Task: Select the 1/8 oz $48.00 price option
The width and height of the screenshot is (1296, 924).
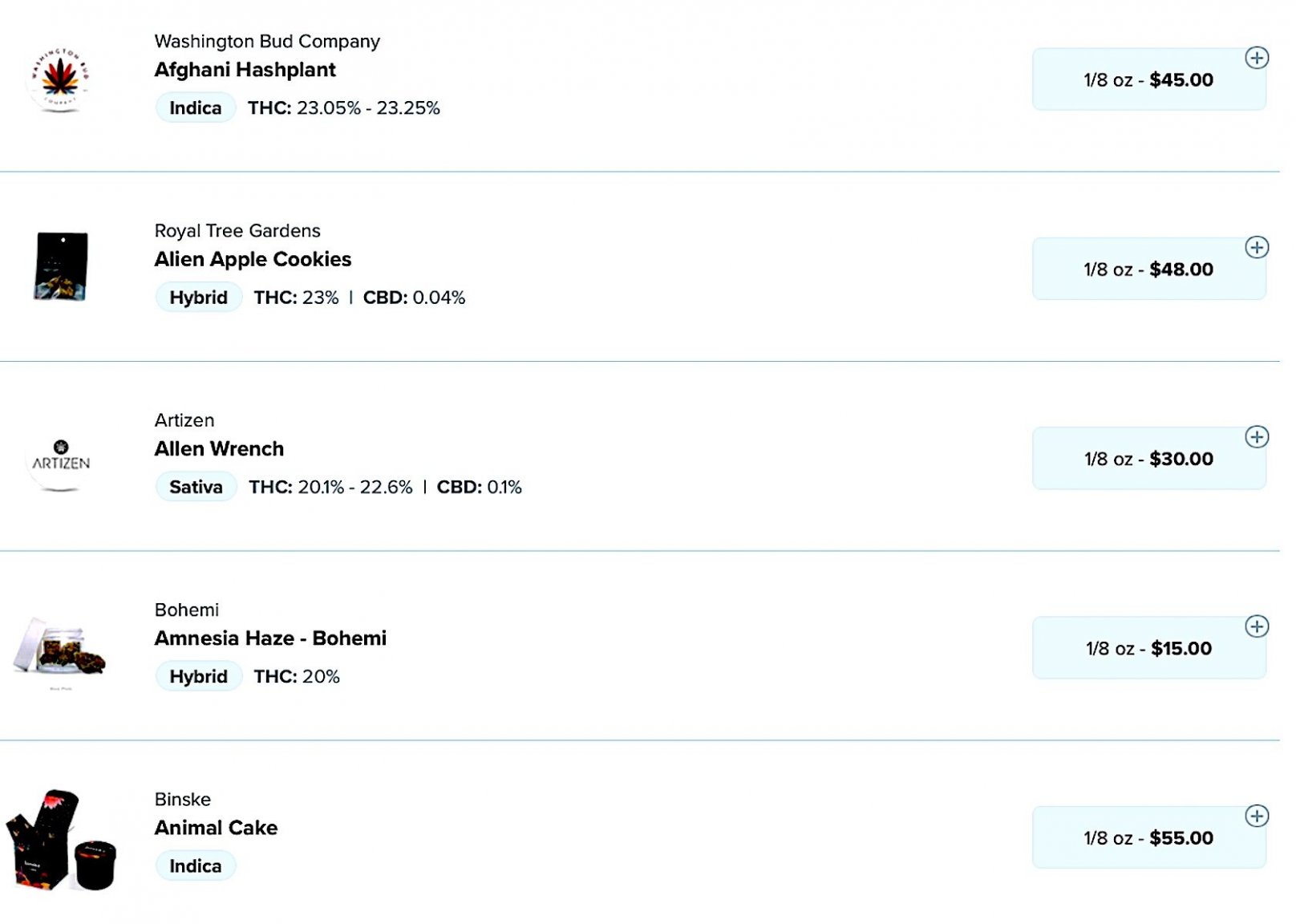Action: pos(1148,269)
